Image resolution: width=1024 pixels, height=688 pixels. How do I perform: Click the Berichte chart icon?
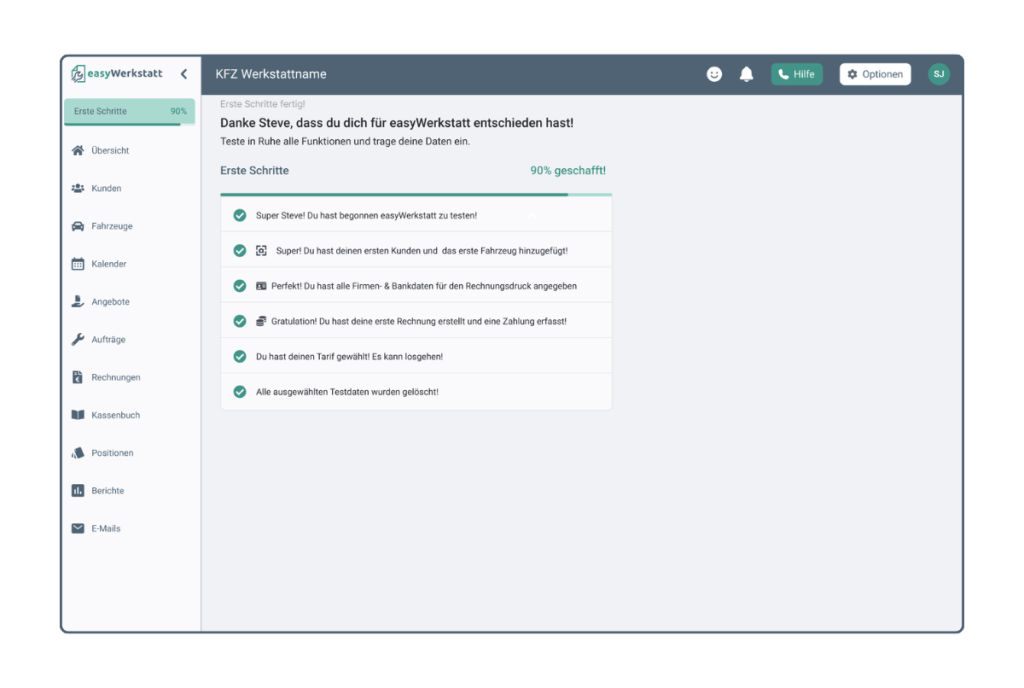78,491
